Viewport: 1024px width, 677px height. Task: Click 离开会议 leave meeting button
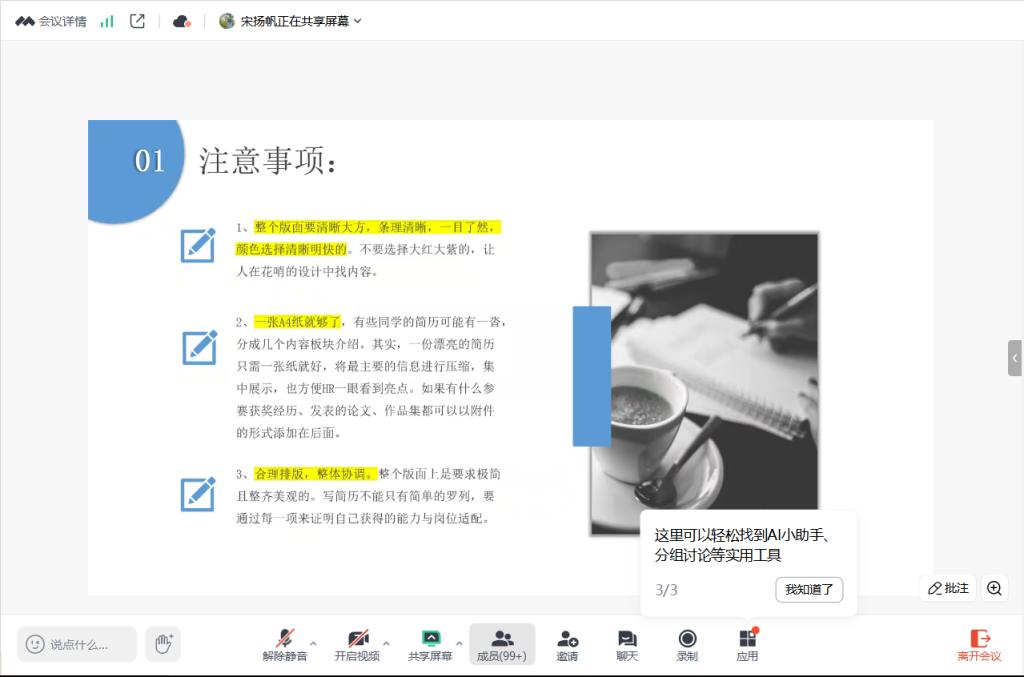click(x=979, y=644)
